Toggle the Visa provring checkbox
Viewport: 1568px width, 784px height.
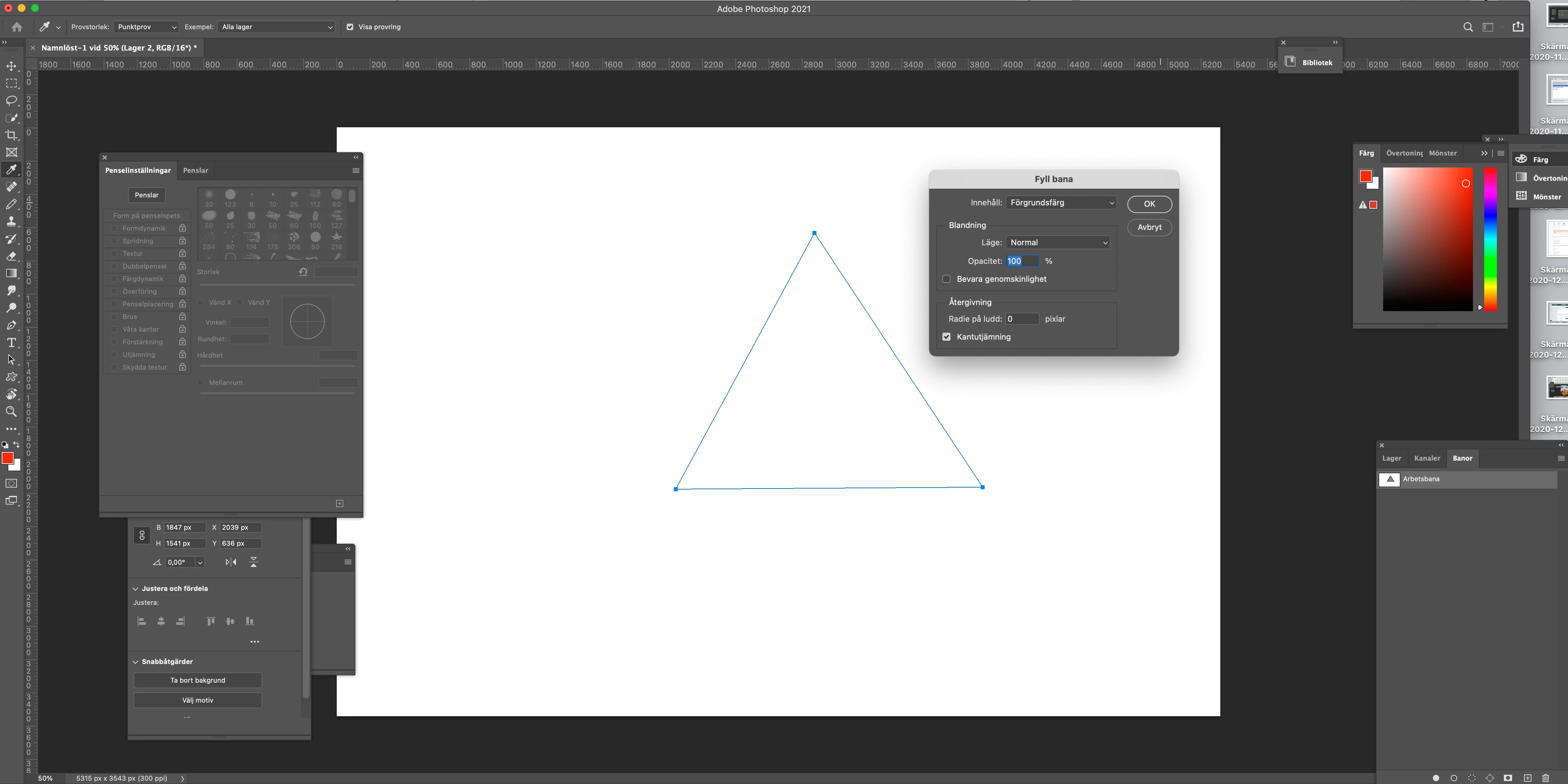350,27
